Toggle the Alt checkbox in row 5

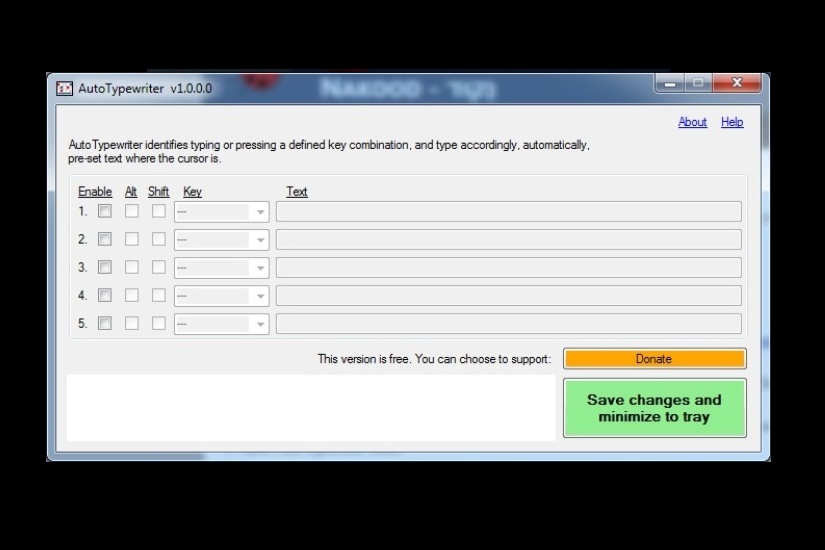tap(132, 323)
